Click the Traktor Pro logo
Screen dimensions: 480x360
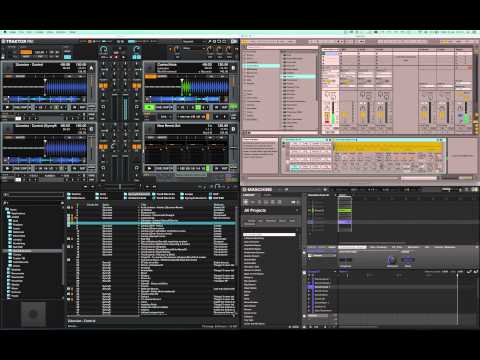(18, 42)
